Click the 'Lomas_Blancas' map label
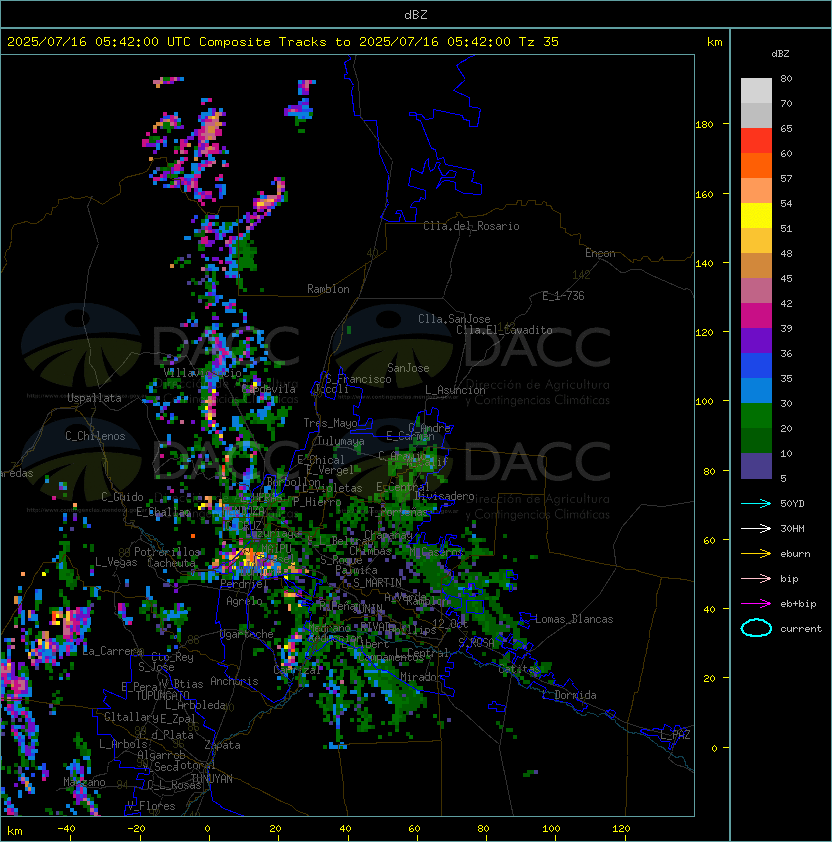The image size is (832, 842). point(574,619)
